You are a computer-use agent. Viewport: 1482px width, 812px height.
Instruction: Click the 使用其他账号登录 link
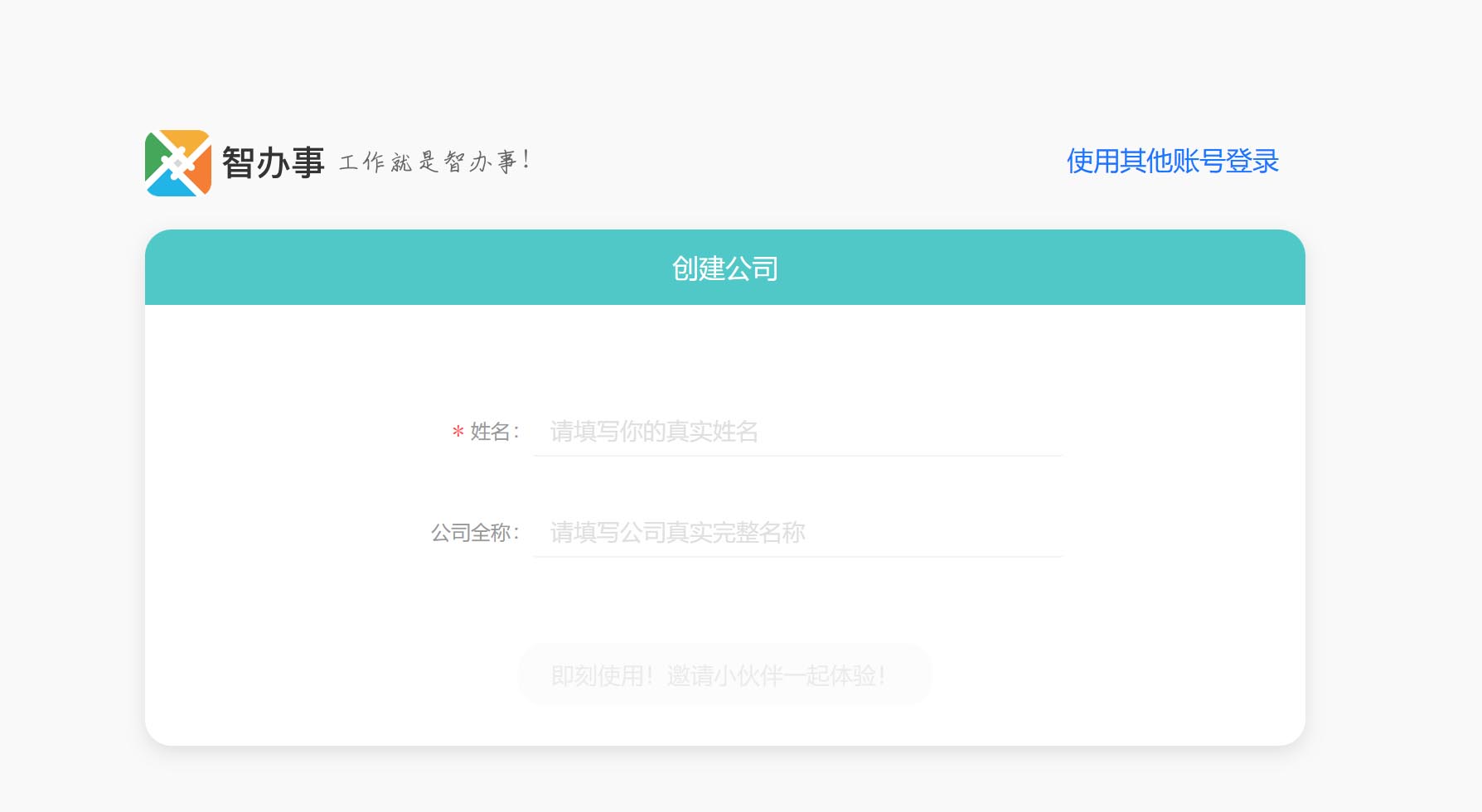[1173, 161]
